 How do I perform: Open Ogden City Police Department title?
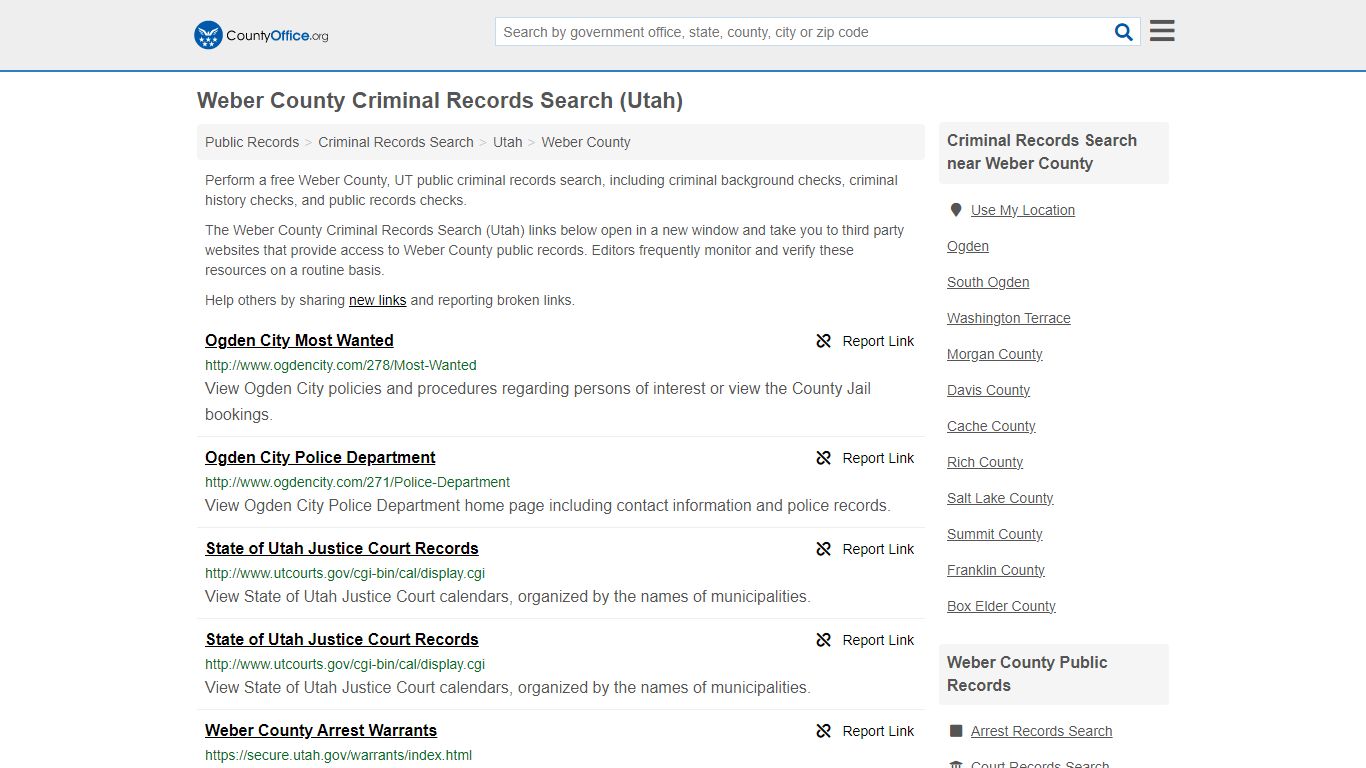coord(320,457)
